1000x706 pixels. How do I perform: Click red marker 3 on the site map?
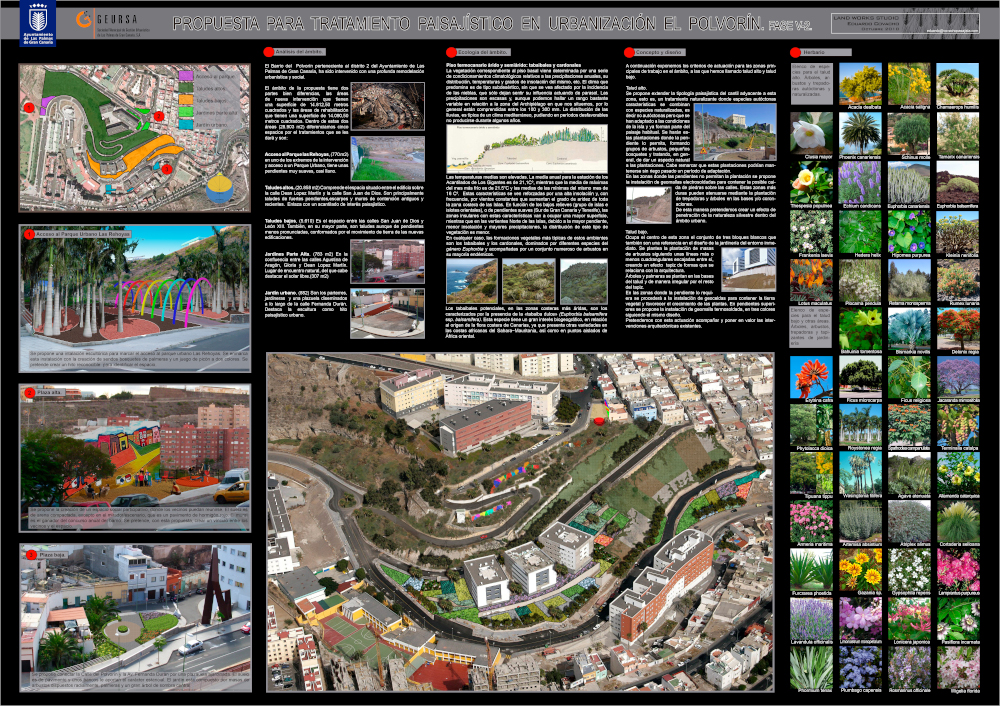[x=166, y=169]
